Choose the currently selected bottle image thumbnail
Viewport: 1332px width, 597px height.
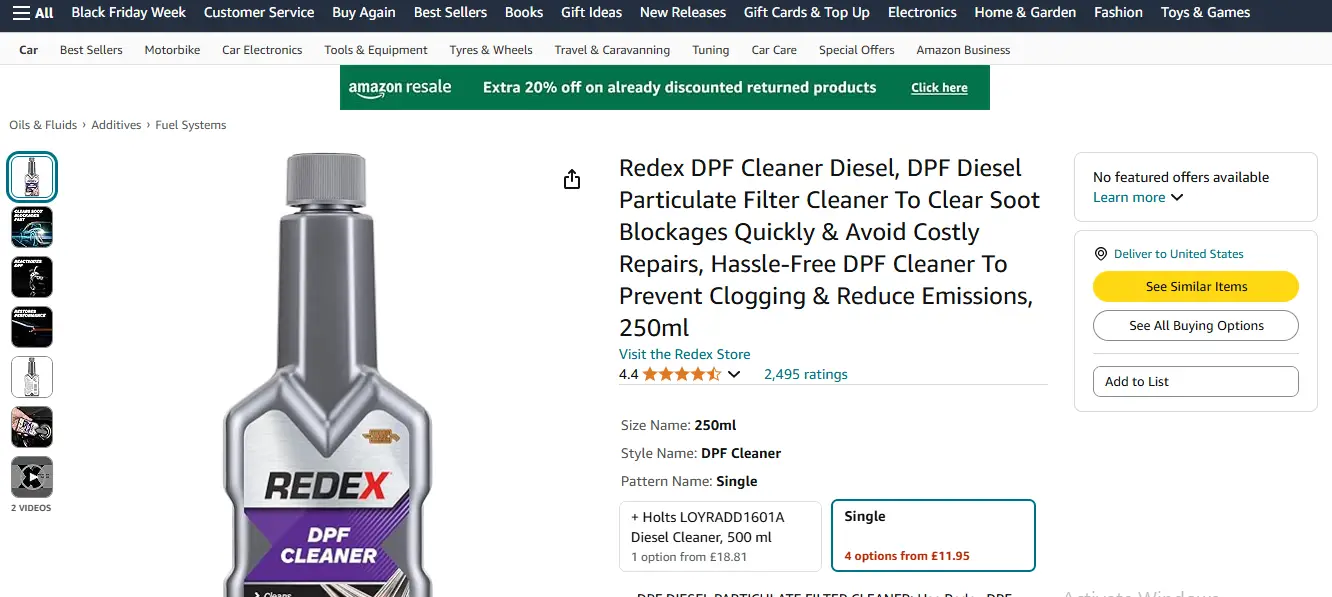(32, 176)
